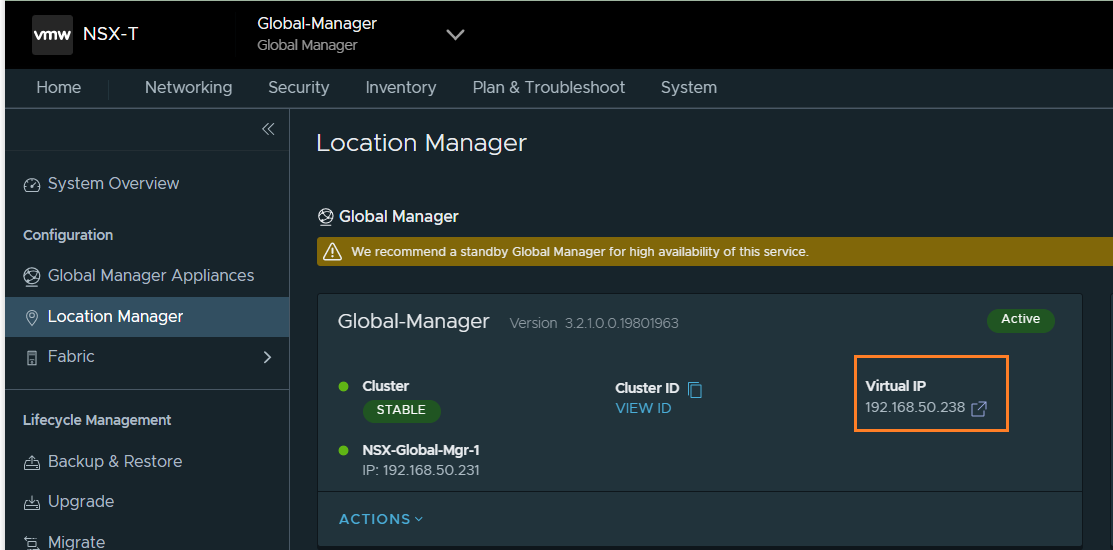Click the System Overview gauge icon
1113x550 pixels.
tap(31, 185)
